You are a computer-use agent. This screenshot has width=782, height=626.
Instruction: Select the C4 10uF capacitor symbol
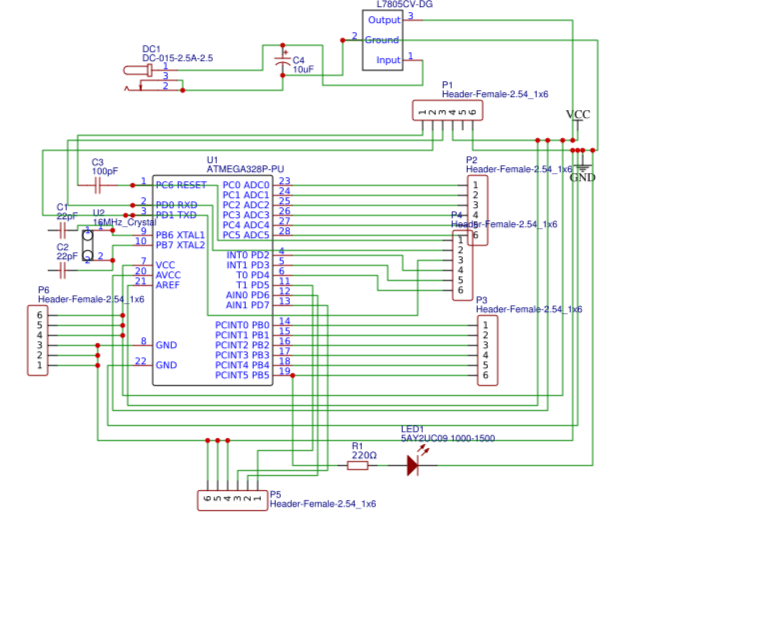tap(283, 60)
